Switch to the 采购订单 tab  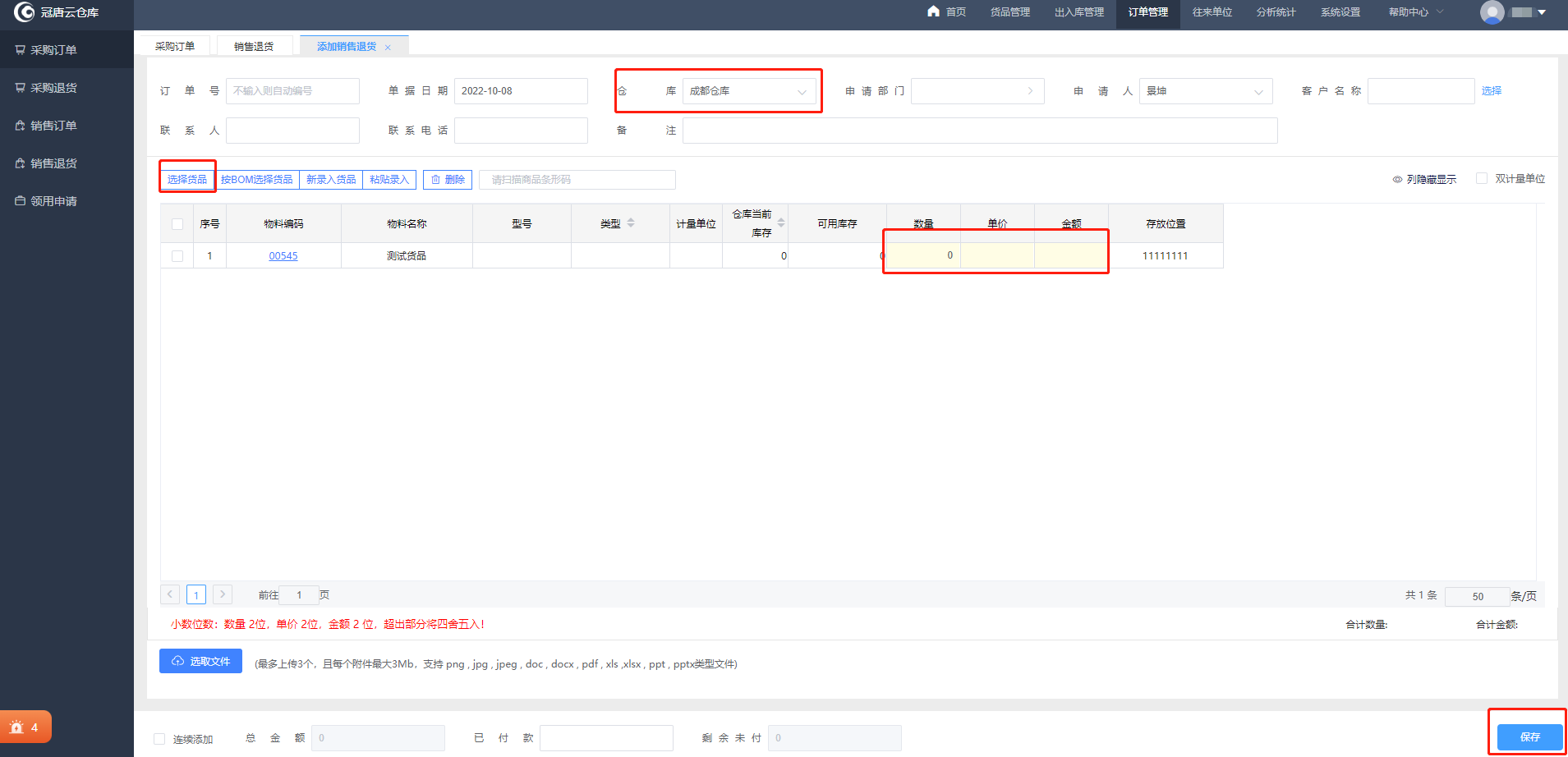point(175,46)
